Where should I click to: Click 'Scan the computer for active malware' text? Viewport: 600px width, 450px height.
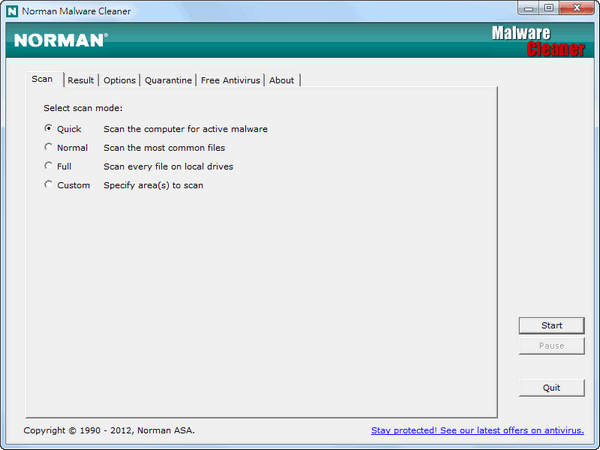click(x=186, y=129)
